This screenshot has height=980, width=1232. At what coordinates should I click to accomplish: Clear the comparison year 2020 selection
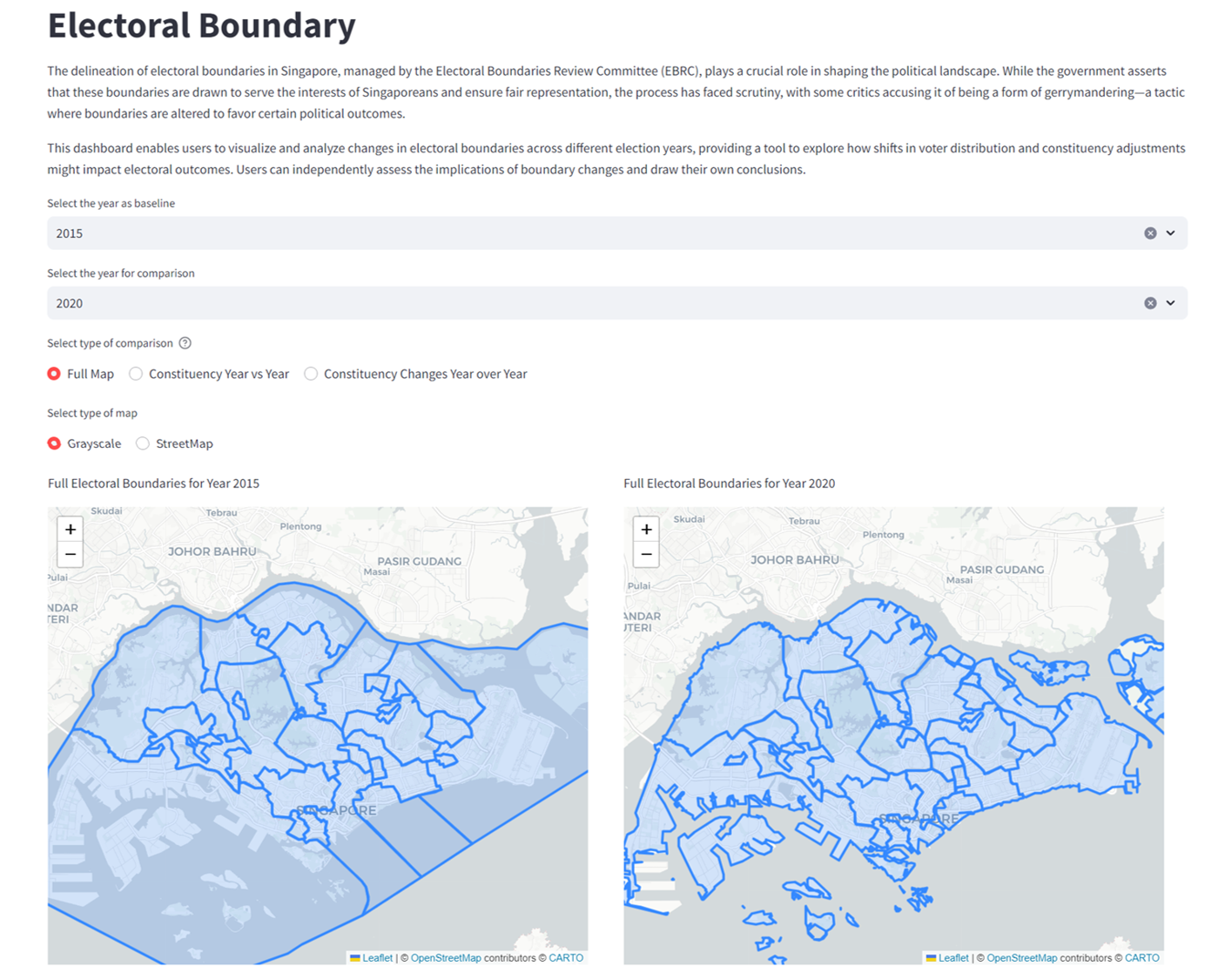tap(1150, 303)
